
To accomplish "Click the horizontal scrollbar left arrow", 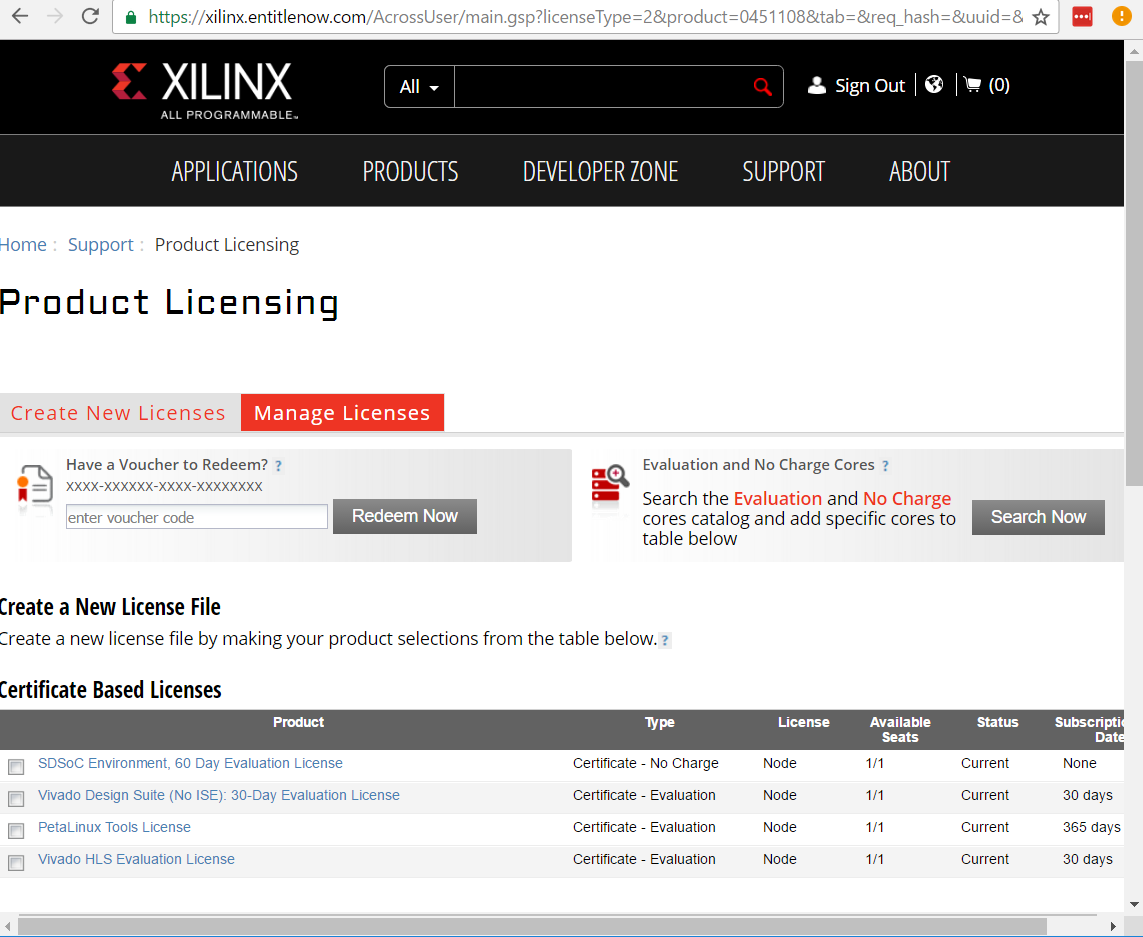I will pyautogui.click(x=8, y=927).
